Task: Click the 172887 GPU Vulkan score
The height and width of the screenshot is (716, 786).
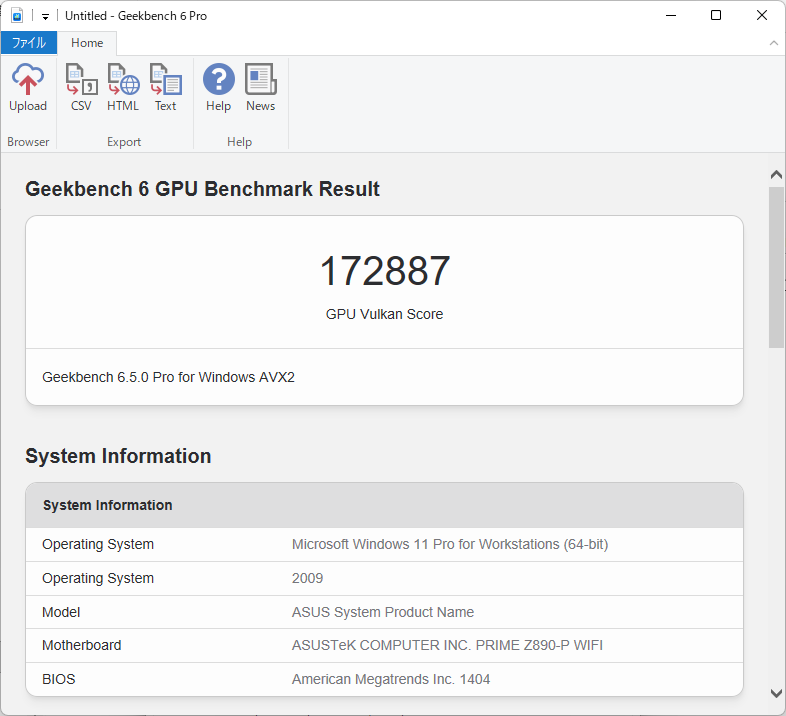Action: pos(384,272)
